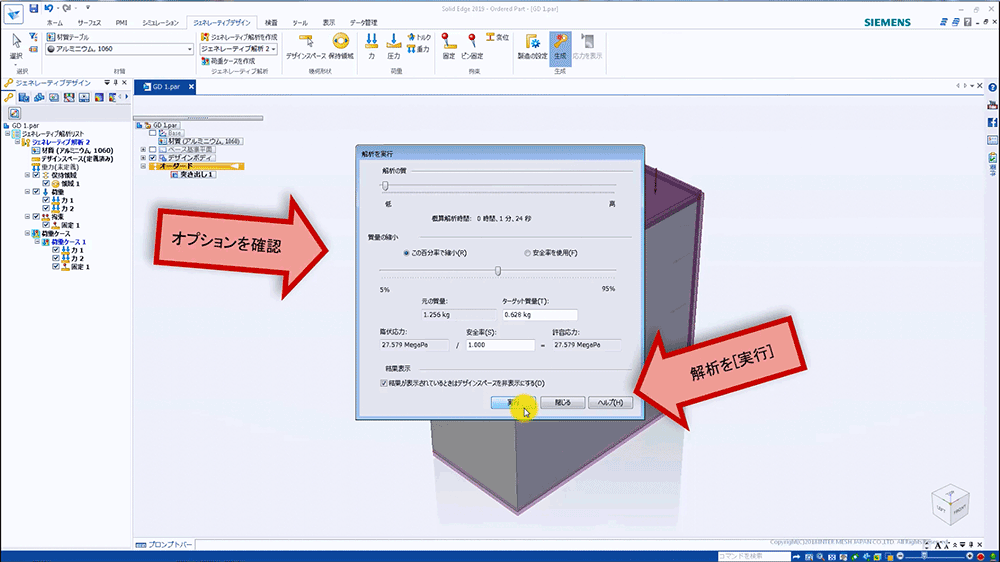Open the ツール ribbon tab
1000x562 pixels.
click(x=300, y=23)
